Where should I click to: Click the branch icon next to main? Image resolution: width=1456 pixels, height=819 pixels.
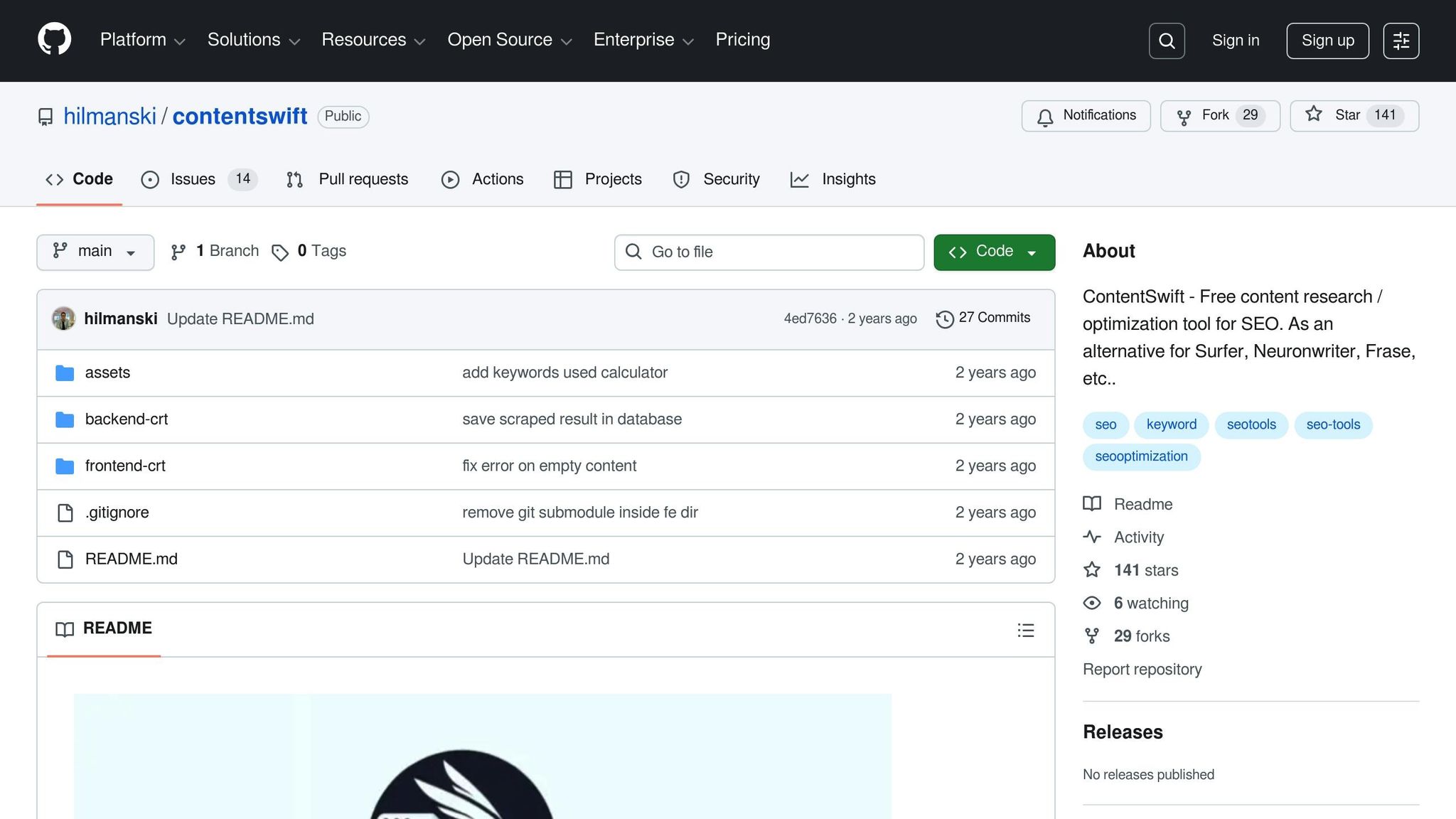(x=177, y=251)
